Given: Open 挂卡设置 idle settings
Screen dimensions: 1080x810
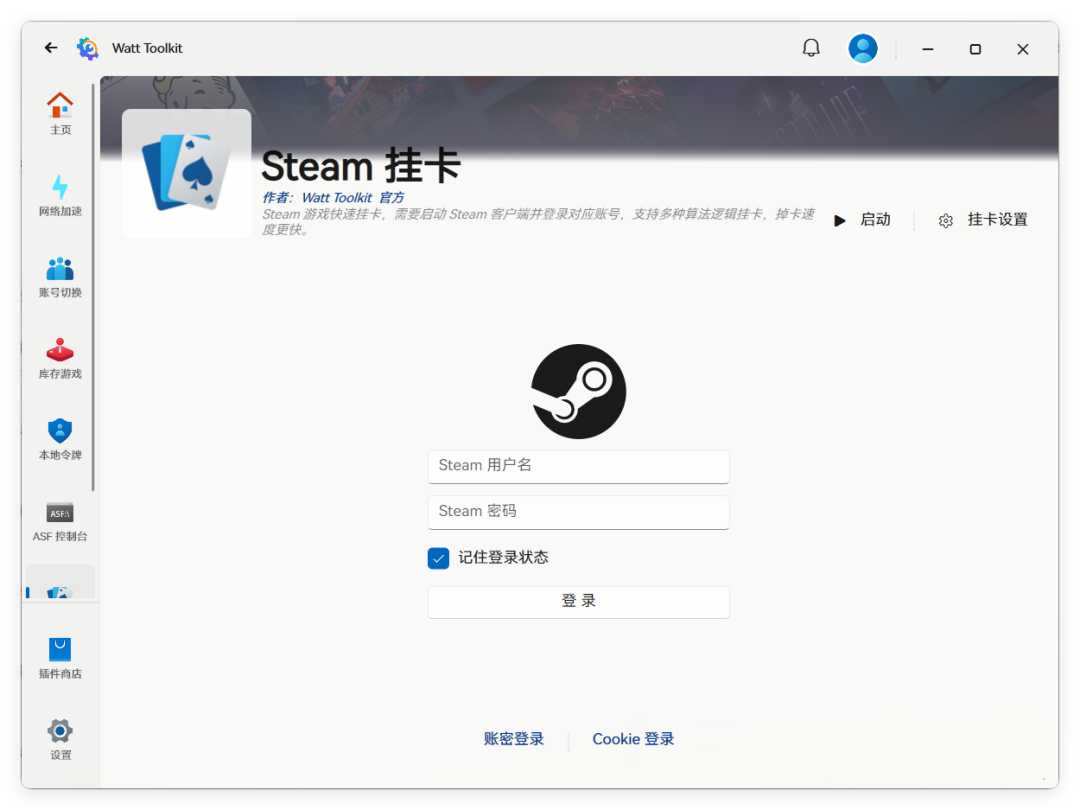Looking at the screenshot, I should coord(983,220).
